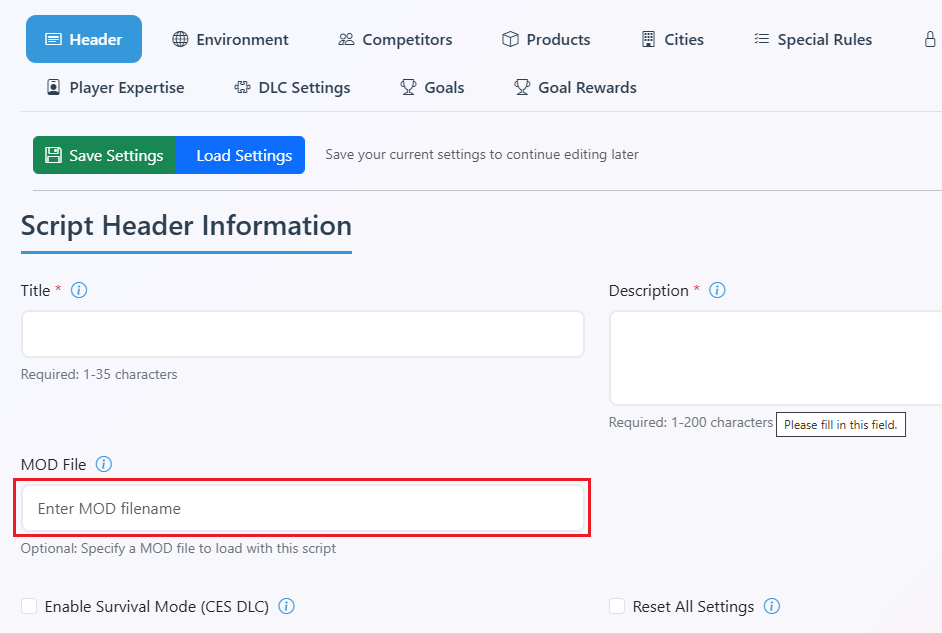Screen dimensions: 942x633
Task: Tick the Reset All Settings checkbox
Action: point(617,606)
